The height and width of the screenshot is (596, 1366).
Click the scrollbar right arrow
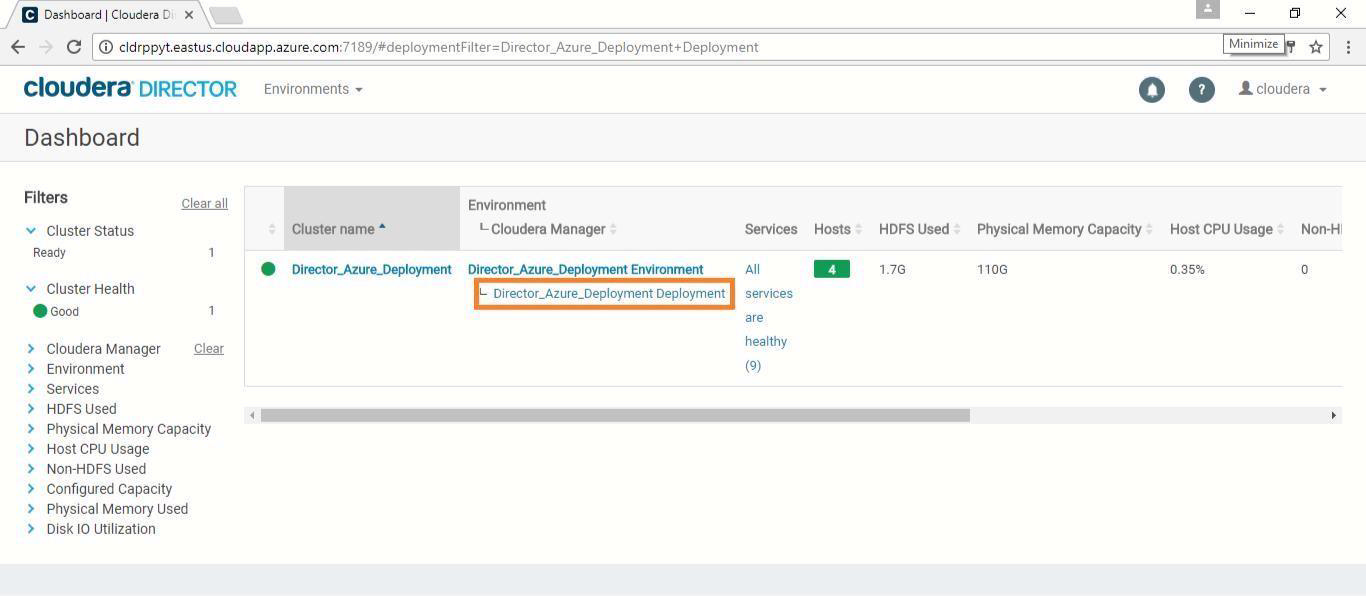point(1333,415)
